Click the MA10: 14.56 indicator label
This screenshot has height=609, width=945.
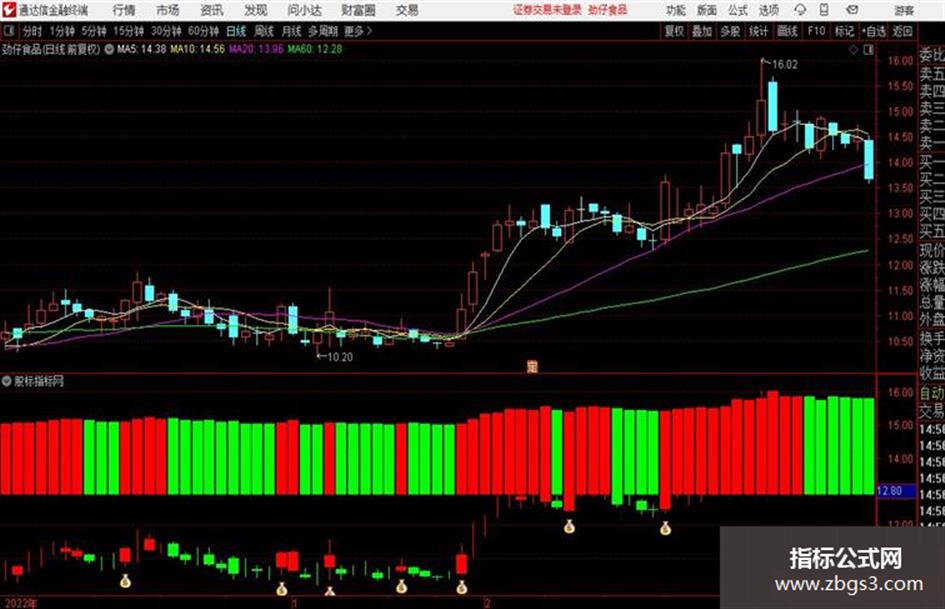(x=198, y=49)
